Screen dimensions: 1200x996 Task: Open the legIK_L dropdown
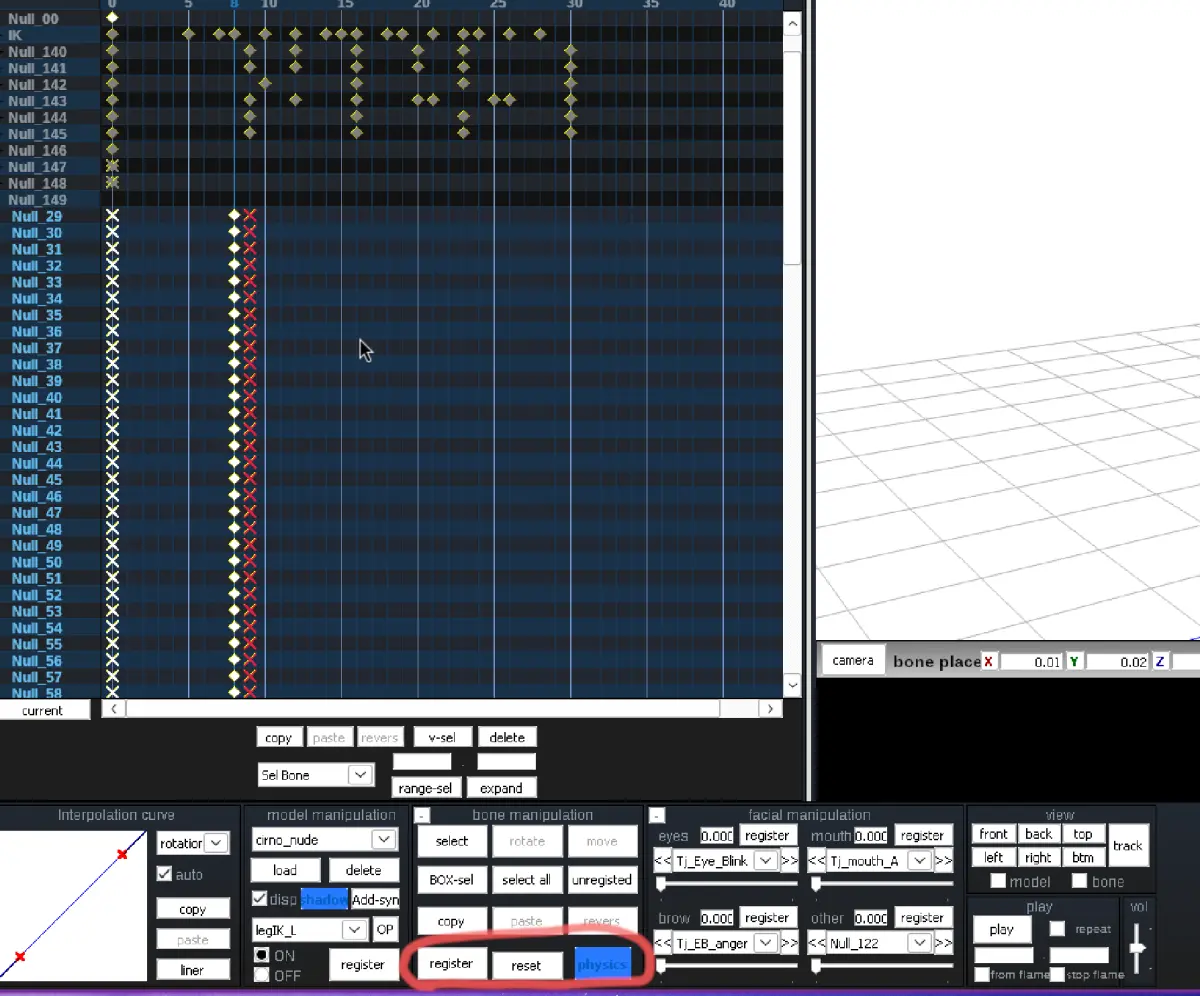pos(355,930)
